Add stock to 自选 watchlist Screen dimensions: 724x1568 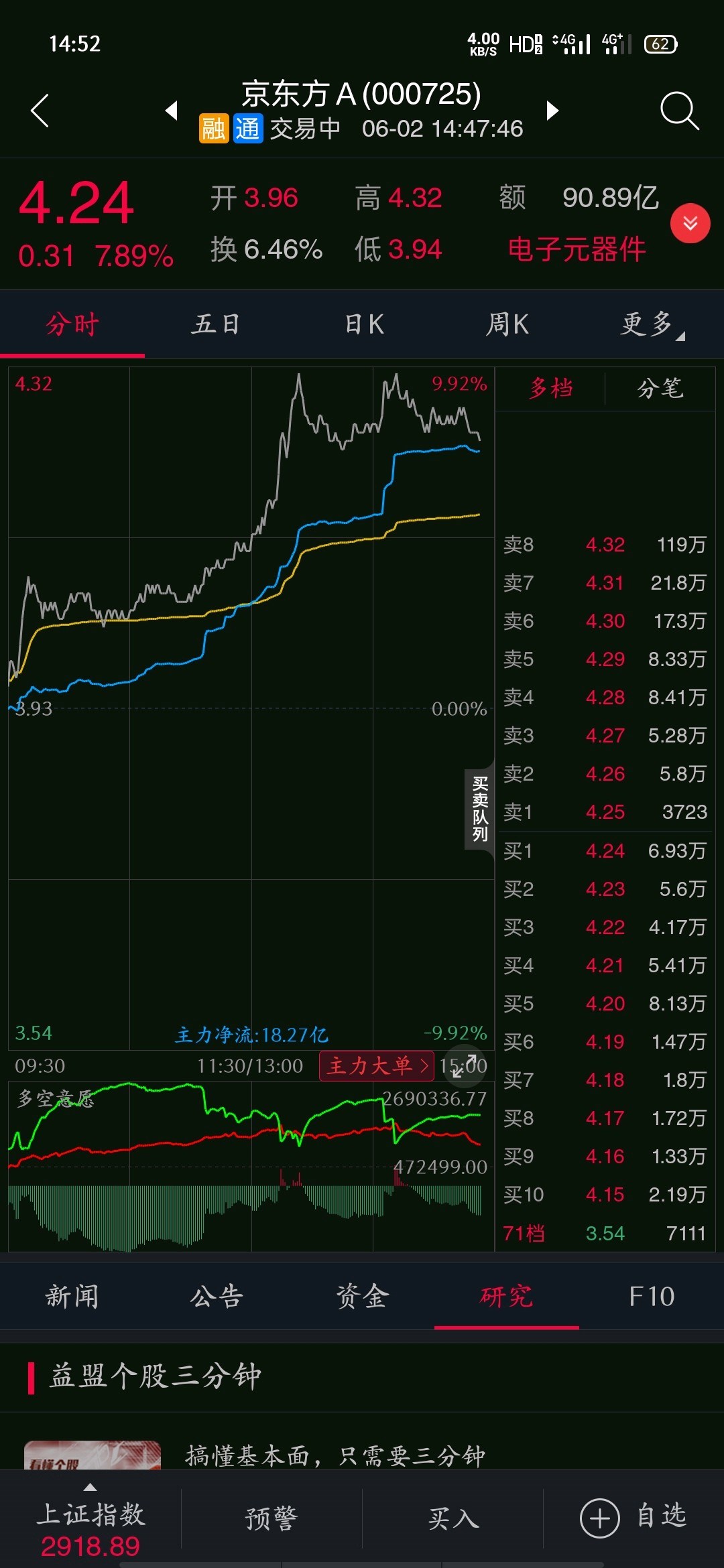tap(633, 1518)
